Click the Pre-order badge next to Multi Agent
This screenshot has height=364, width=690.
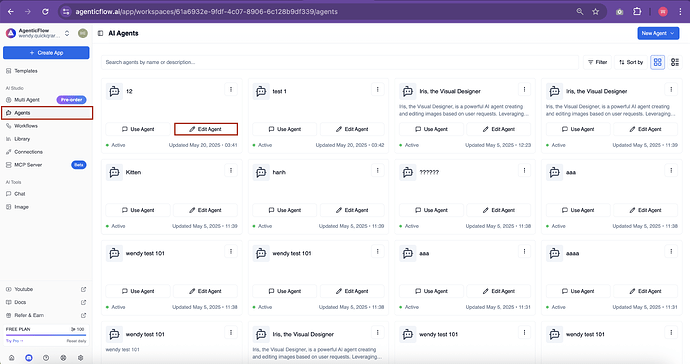71,100
